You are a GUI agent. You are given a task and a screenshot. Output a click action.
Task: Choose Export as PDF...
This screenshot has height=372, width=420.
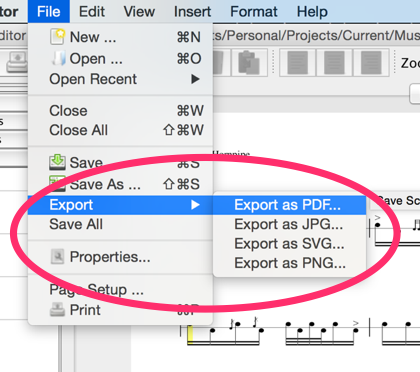[x=289, y=205]
